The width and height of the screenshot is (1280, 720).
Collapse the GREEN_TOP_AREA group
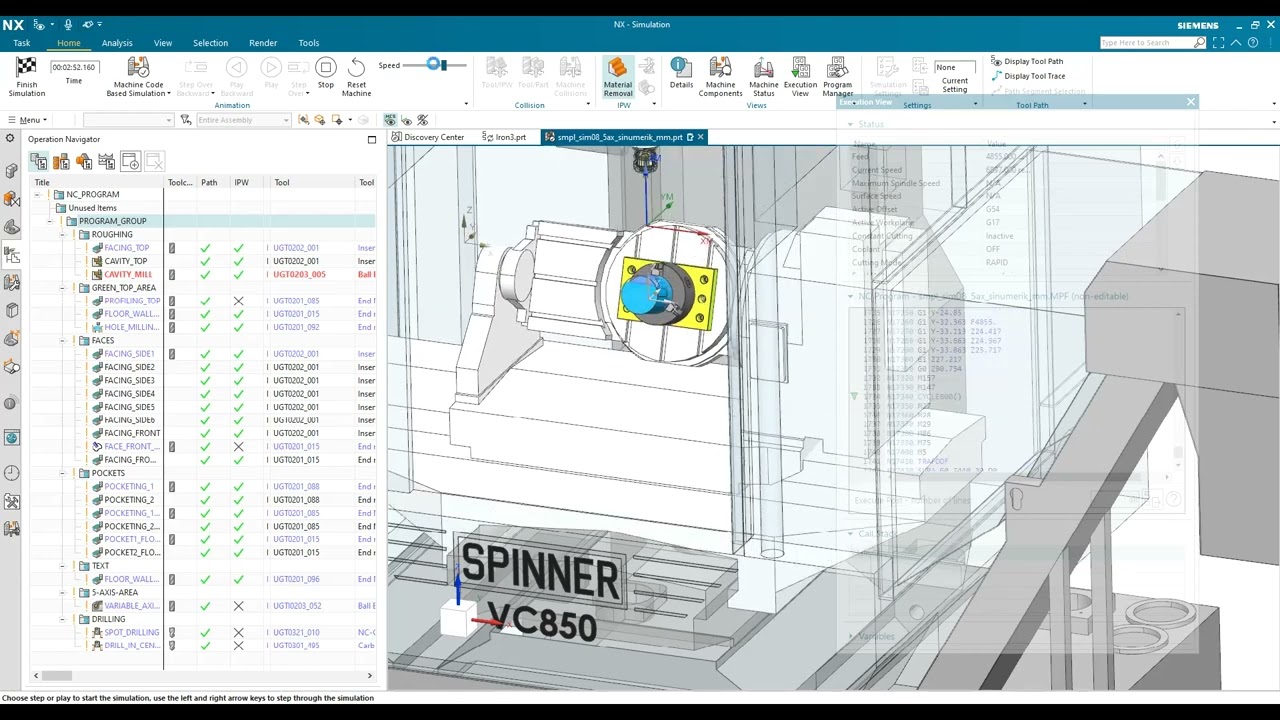pos(61,288)
